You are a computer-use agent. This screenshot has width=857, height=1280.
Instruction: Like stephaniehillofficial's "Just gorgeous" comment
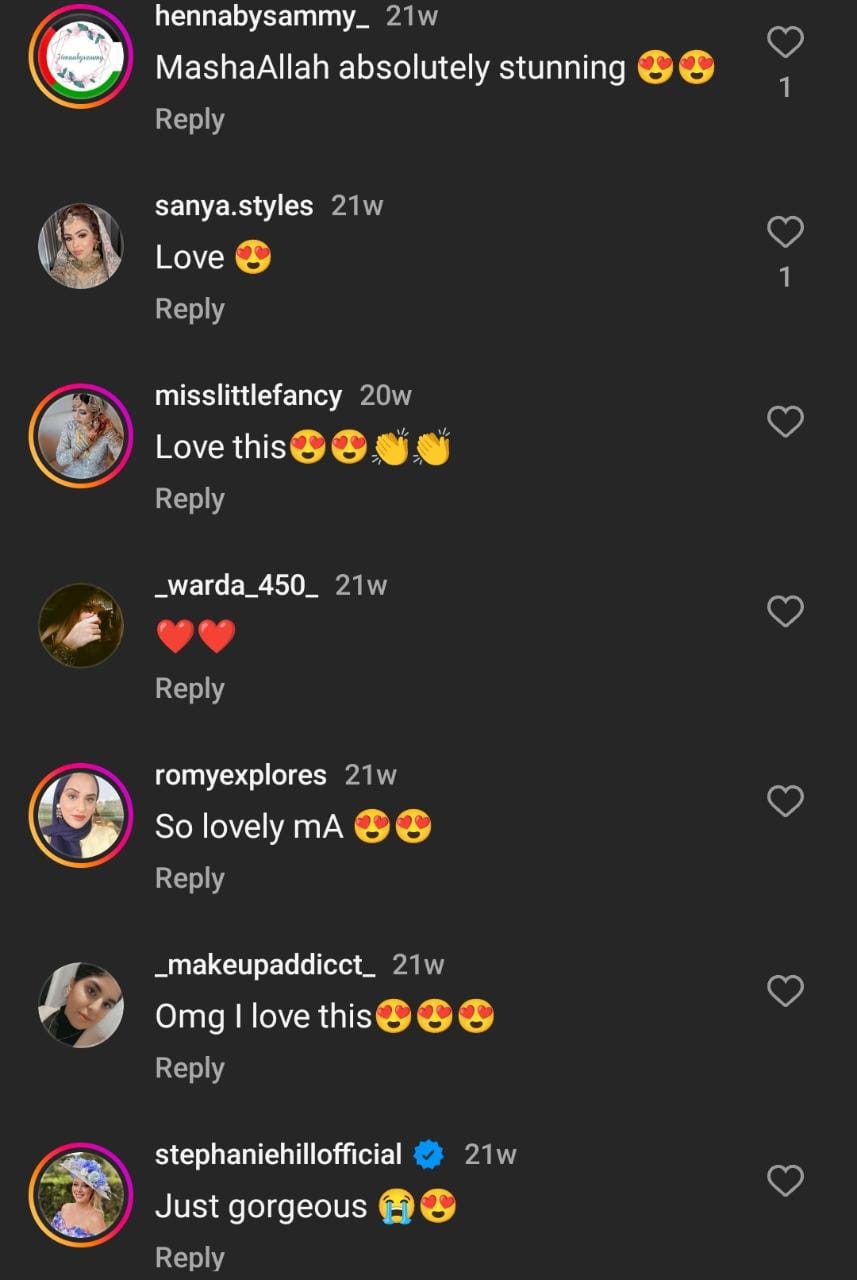(785, 1181)
